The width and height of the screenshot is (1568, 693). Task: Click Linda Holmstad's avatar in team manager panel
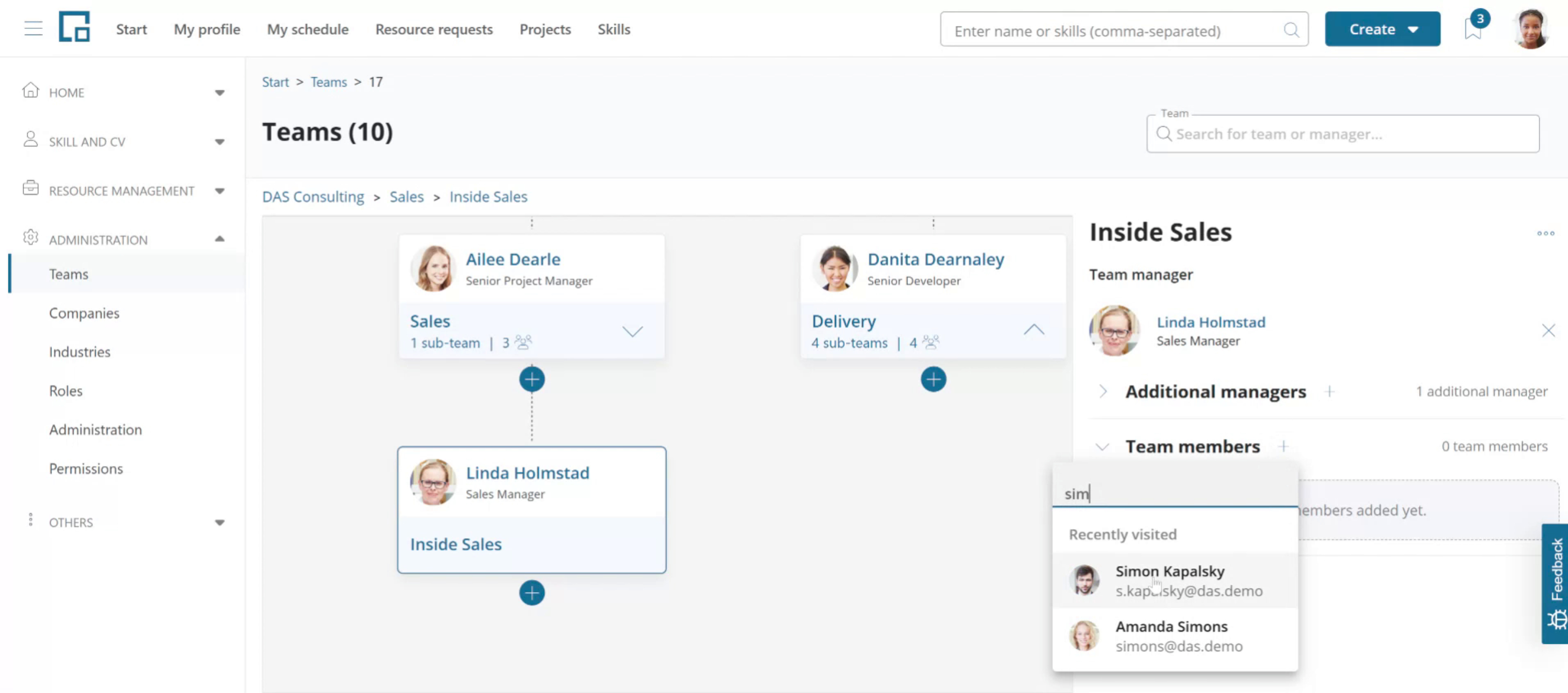[1114, 331]
